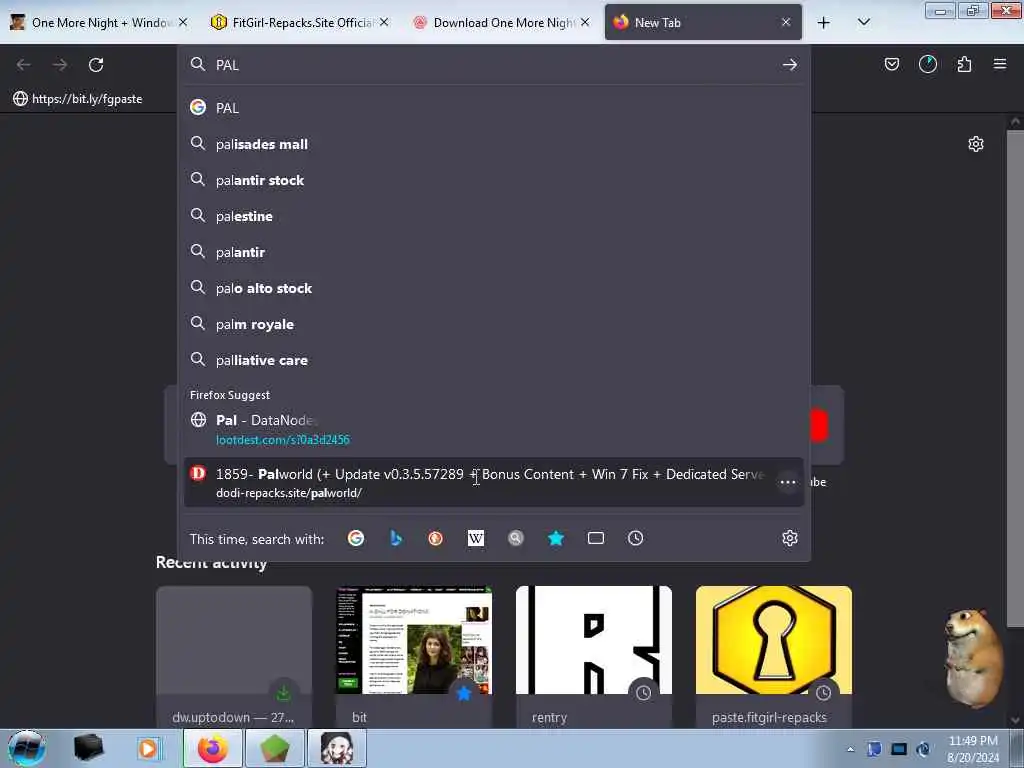1024x768 pixels.
Task: Click the go arrow in the address bar
Action: click(790, 65)
